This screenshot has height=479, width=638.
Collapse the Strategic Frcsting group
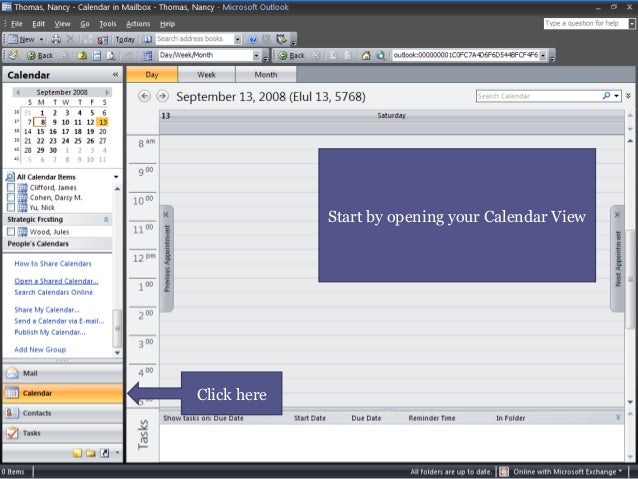(106, 220)
